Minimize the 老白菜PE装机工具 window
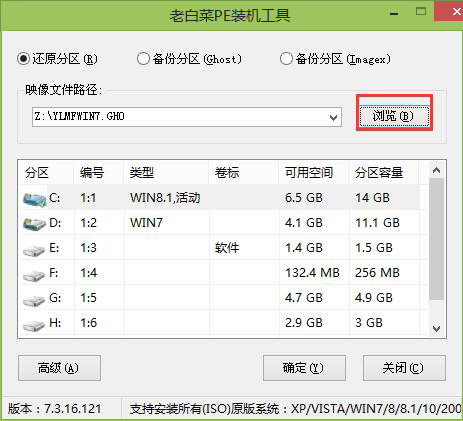The width and height of the screenshot is (463, 421). coord(394,13)
